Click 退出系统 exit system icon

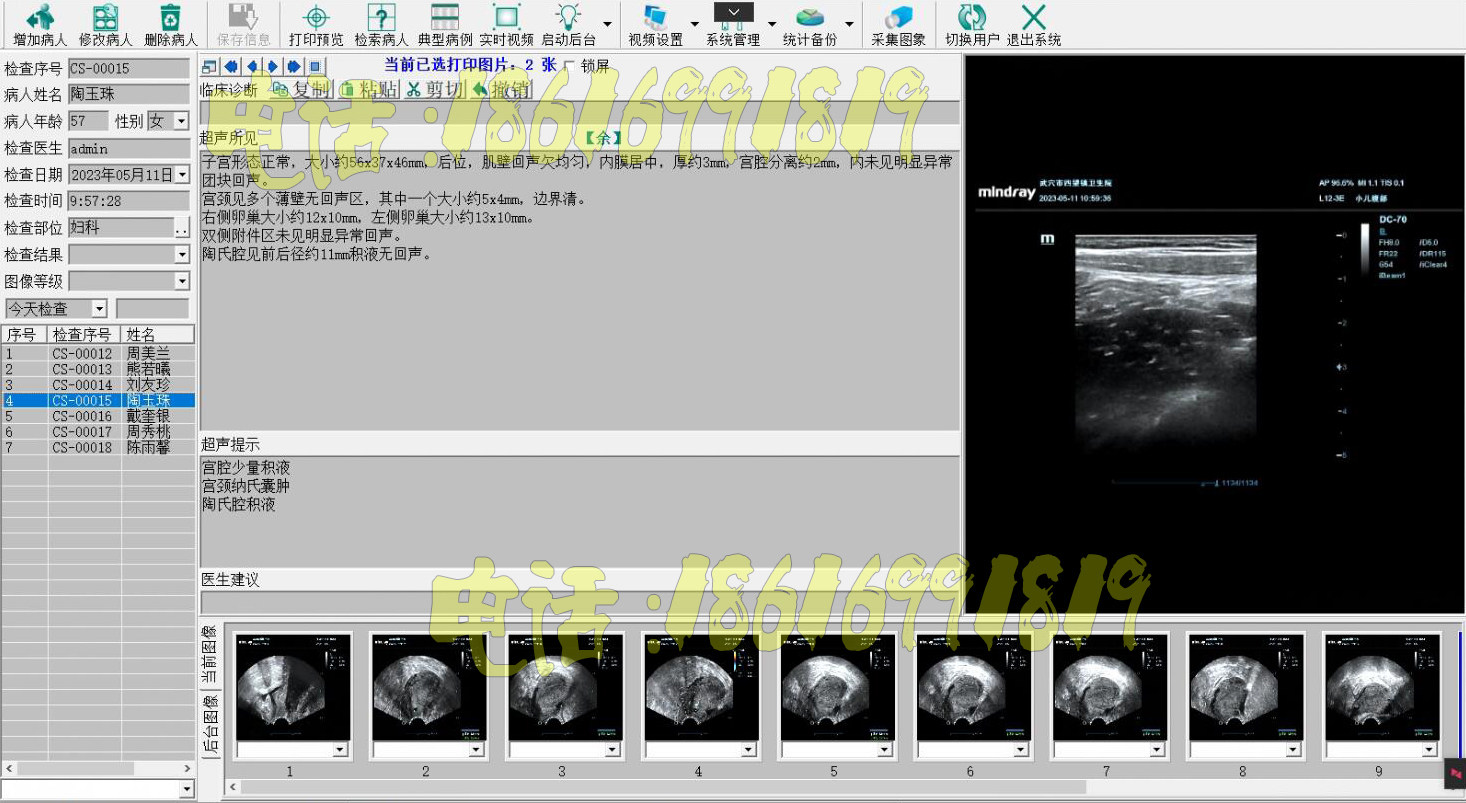[x=1033, y=17]
